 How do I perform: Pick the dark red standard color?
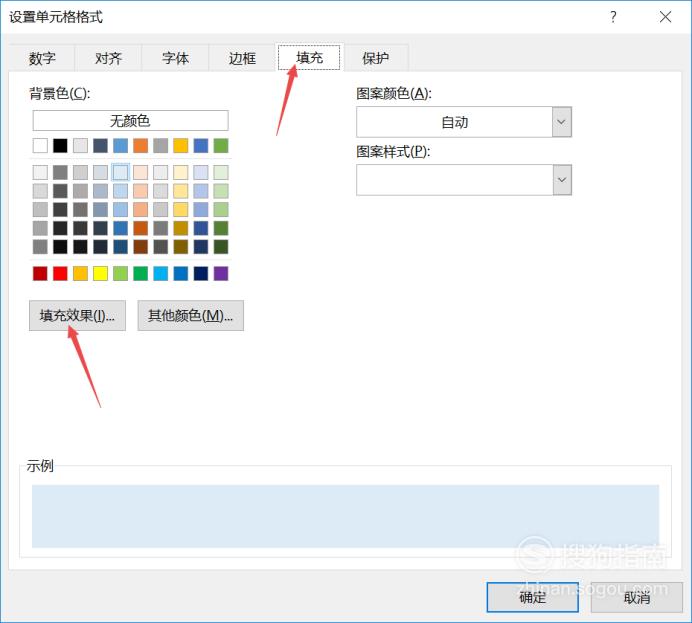click(40, 274)
